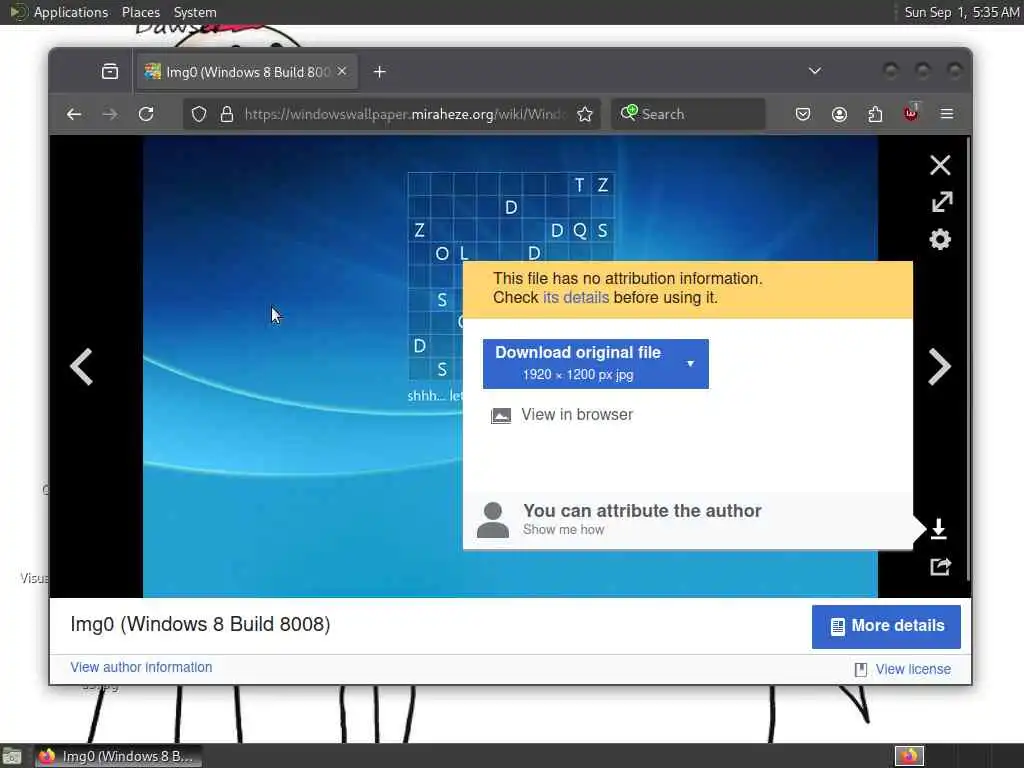The width and height of the screenshot is (1024, 768).
Task: Open Firefox account icon
Action: click(839, 114)
